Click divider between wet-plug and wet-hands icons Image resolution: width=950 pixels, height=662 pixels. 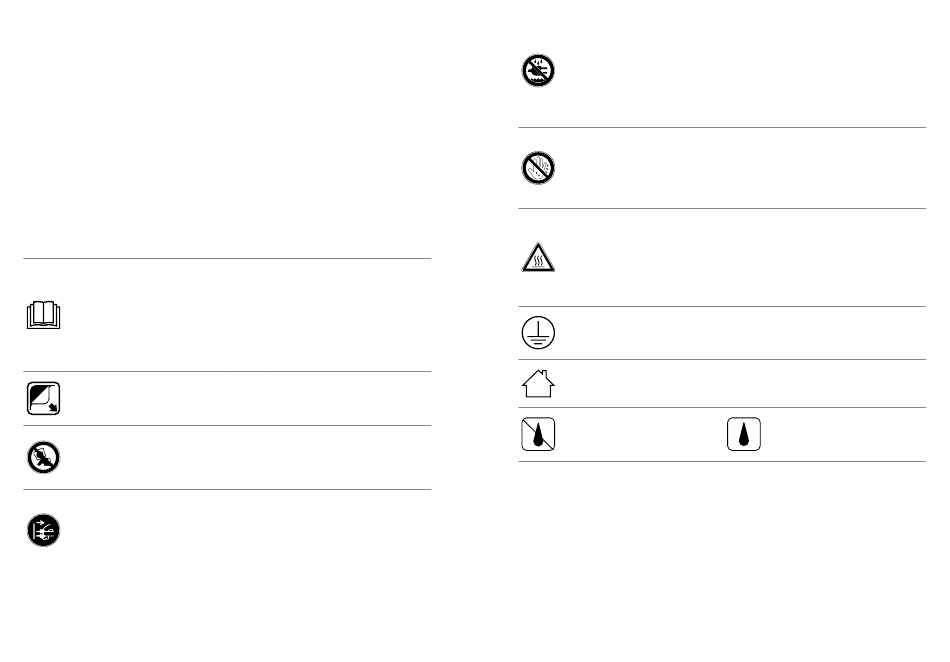click(x=722, y=127)
